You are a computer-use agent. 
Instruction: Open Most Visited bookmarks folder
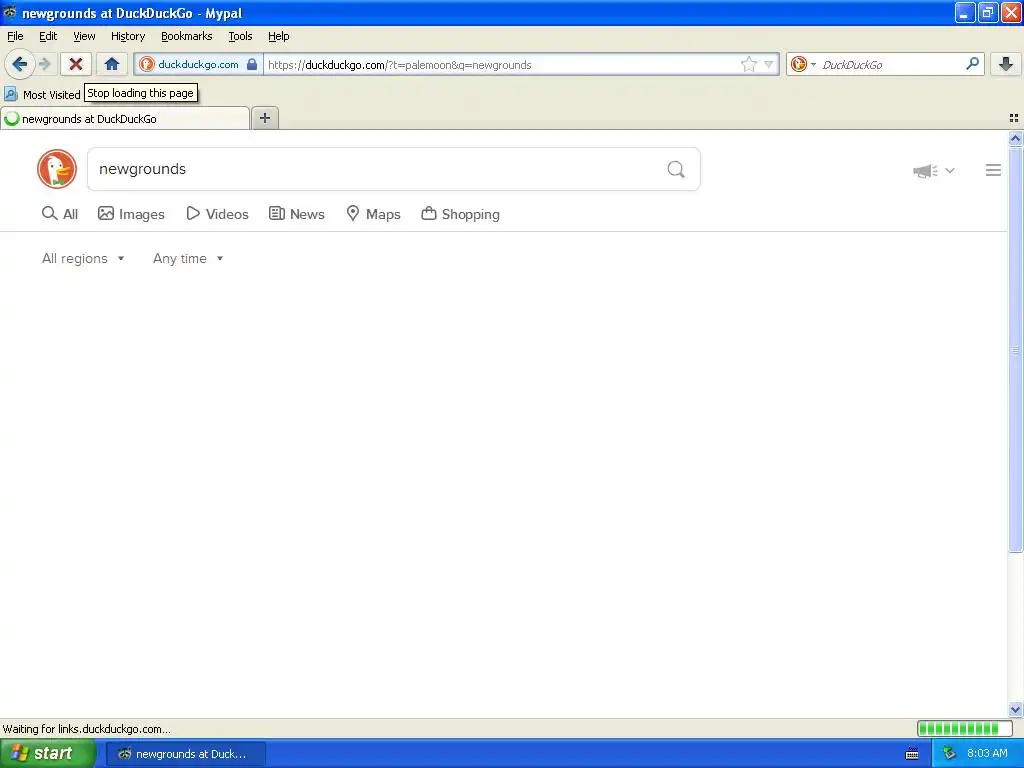coord(42,95)
